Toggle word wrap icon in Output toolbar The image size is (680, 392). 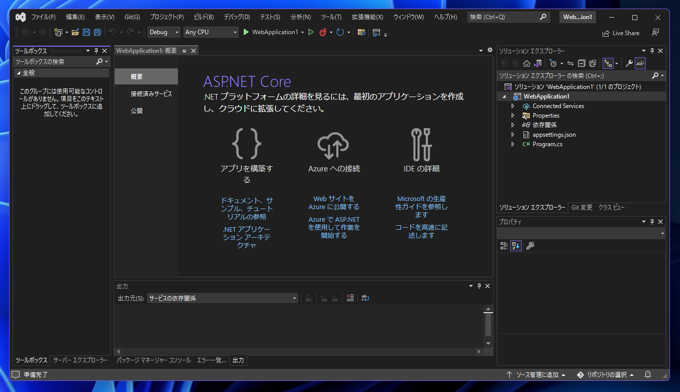click(x=365, y=298)
